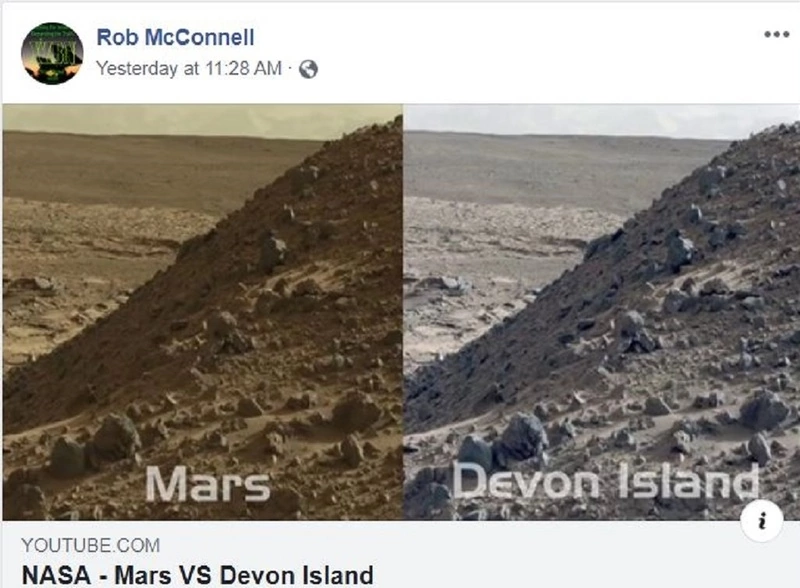
Task: Open the NASA - Mars VS Devon Island title
Action: pyautogui.click(x=197, y=575)
